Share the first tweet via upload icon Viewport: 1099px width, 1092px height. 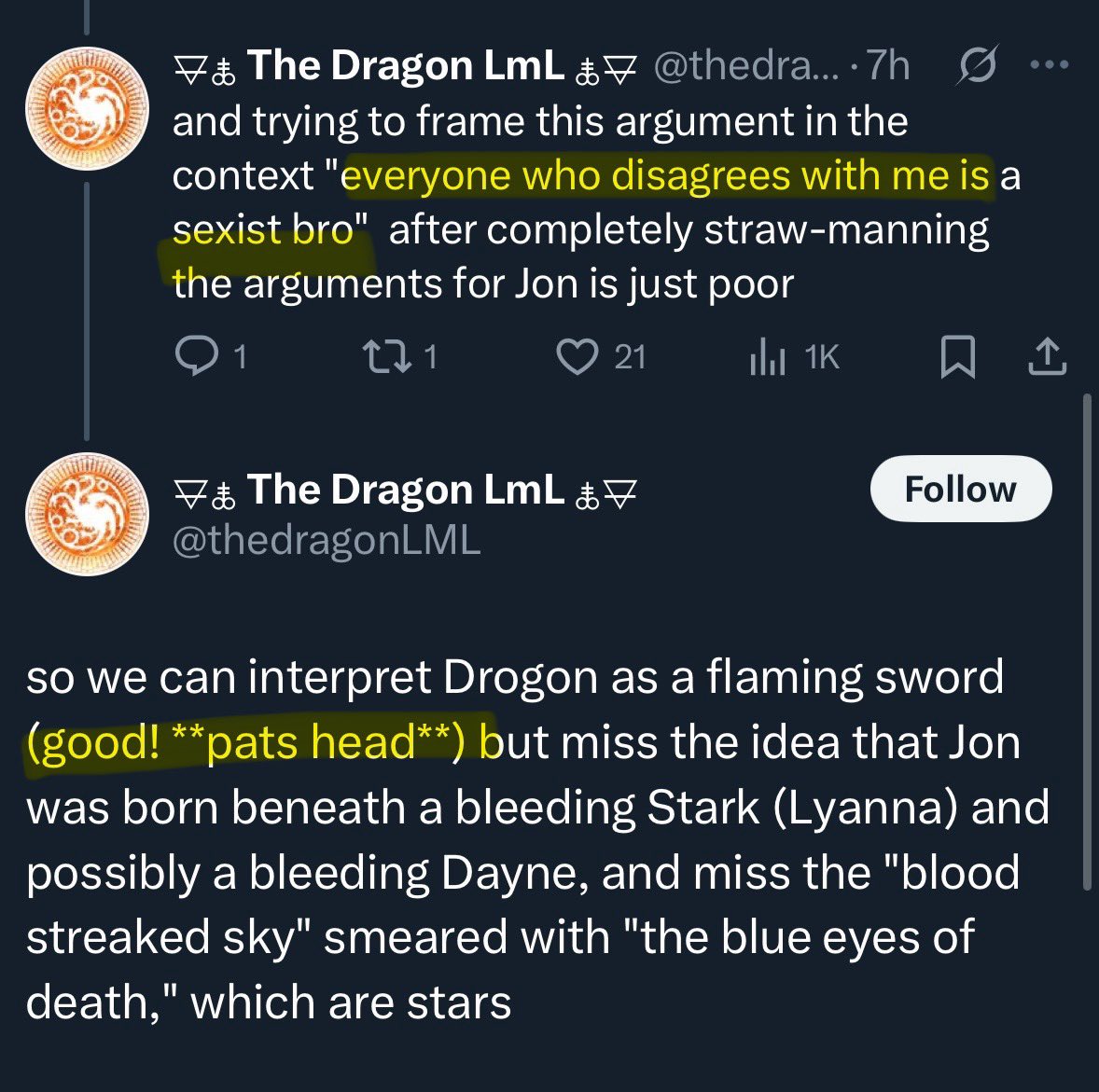[x=1047, y=356]
